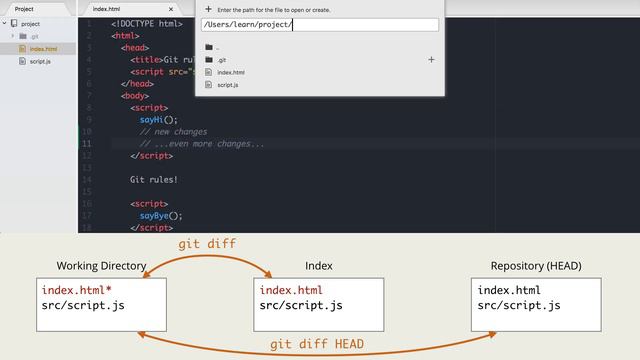Click the <!DOCTYPE html> line
Image resolution: width=640 pixels, height=360 pixels.
click(x=147, y=24)
